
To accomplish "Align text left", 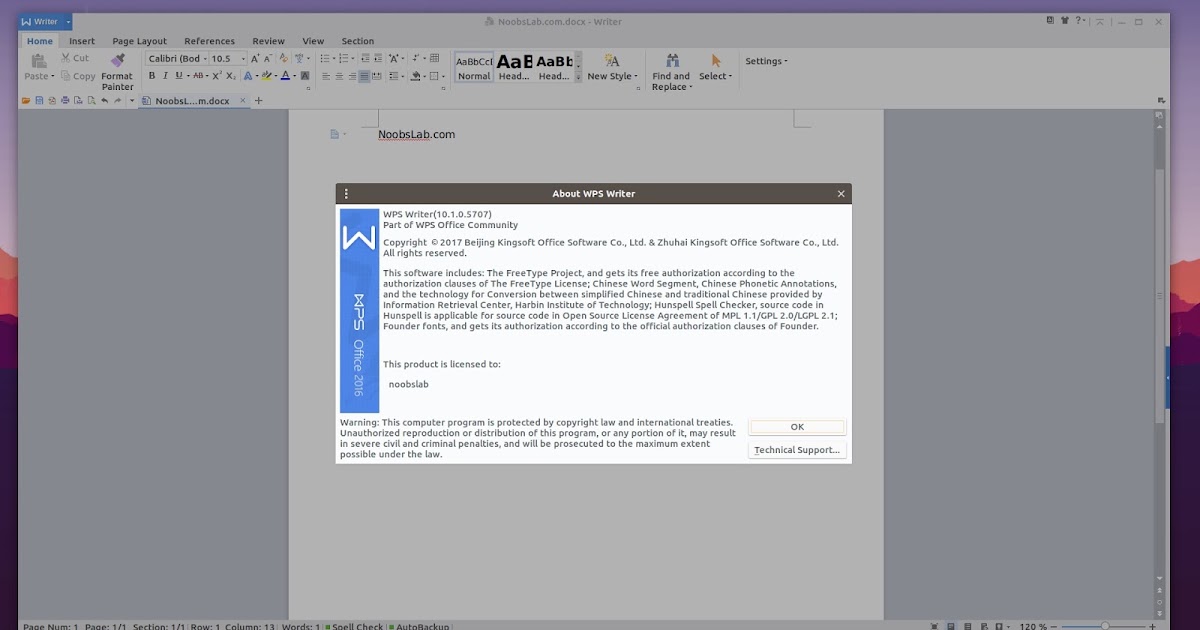I will click(x=325, y=76).
